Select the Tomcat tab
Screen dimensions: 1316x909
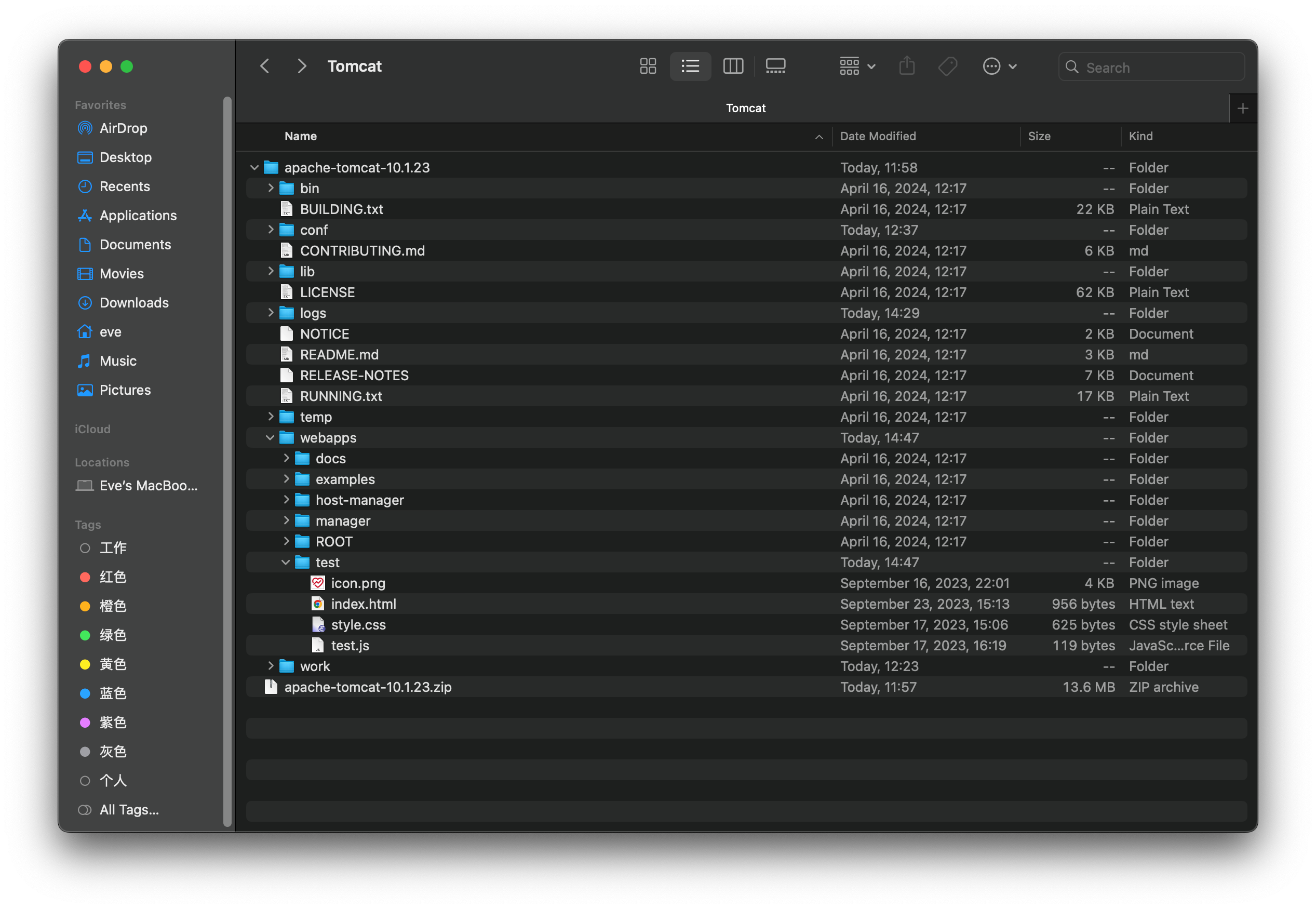[x=745, y=108]
